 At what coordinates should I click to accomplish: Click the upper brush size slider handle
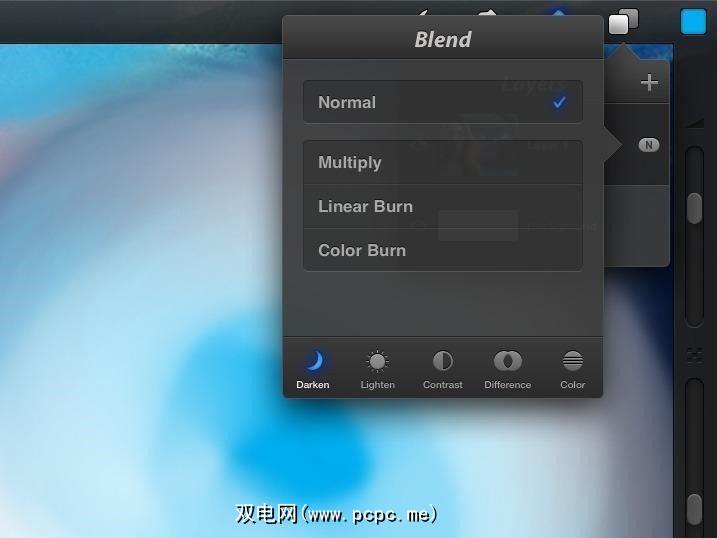pos(694,208)
